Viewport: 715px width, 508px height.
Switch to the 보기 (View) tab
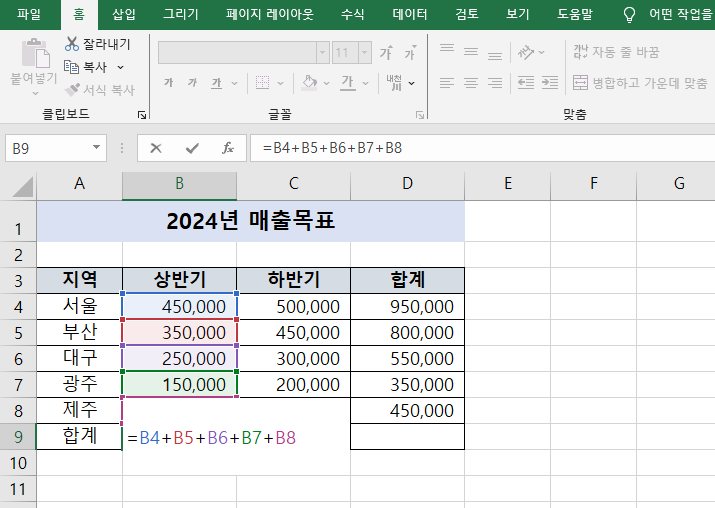coord(518,14)
